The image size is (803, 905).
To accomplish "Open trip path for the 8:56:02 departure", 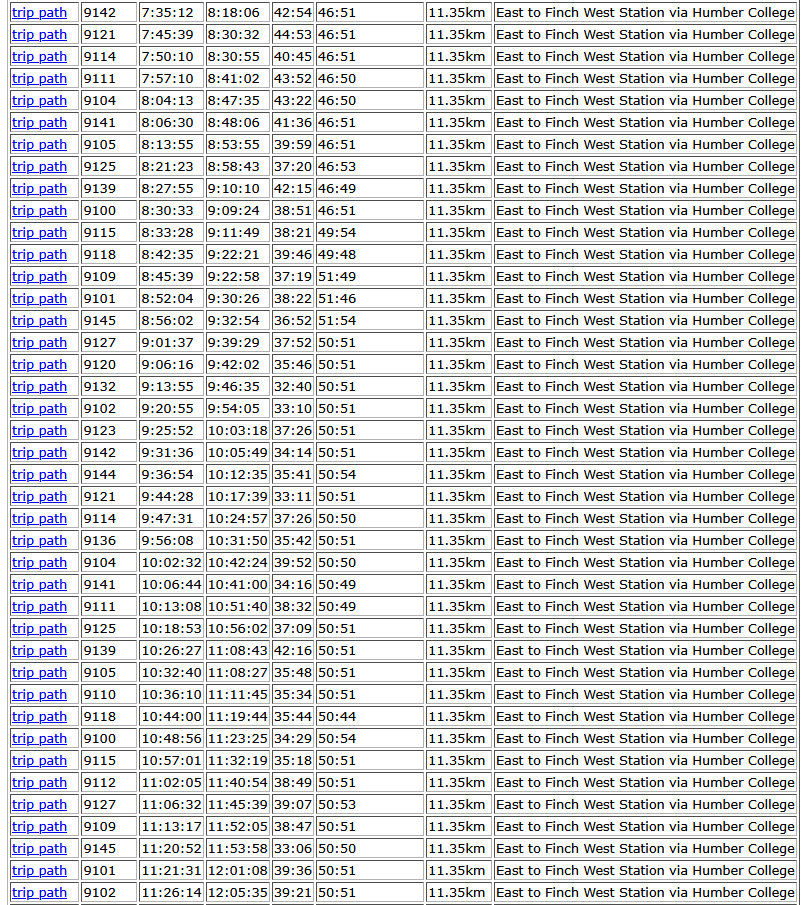I will [x=39, y=321].
